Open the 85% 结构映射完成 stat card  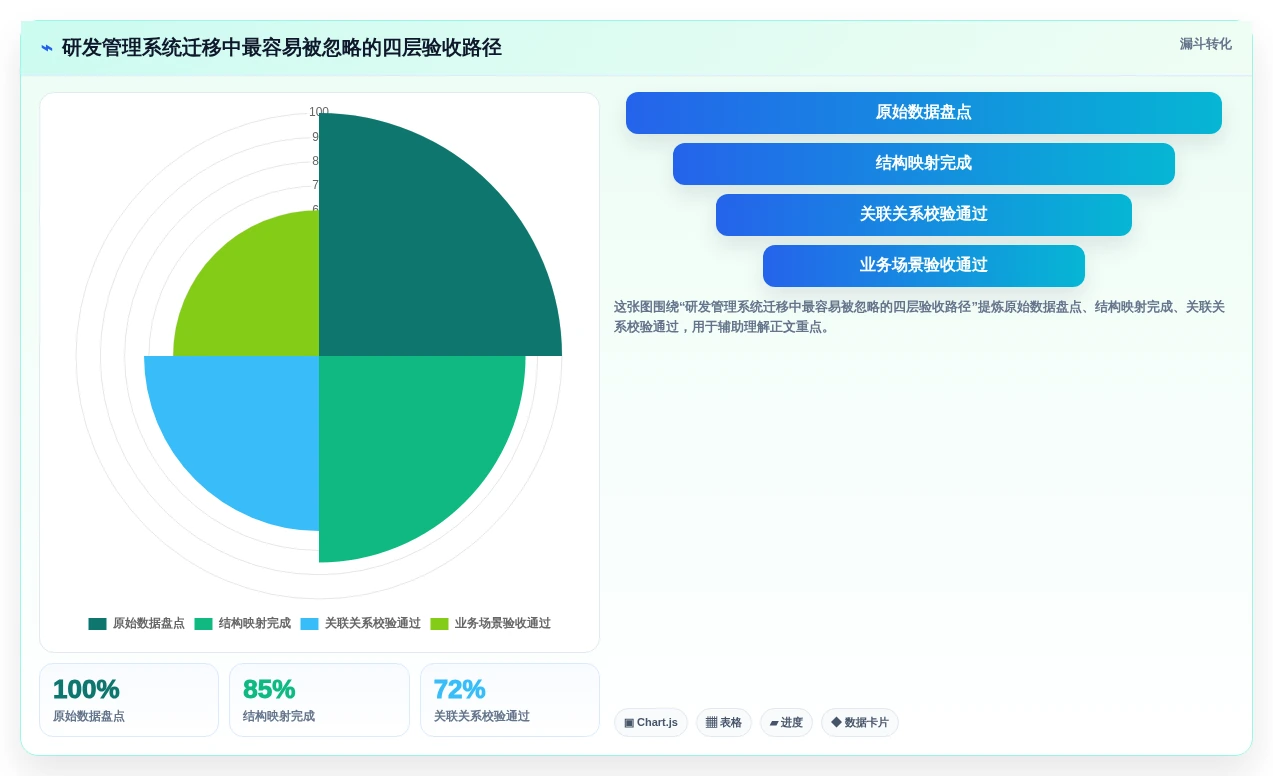point(319,700)
